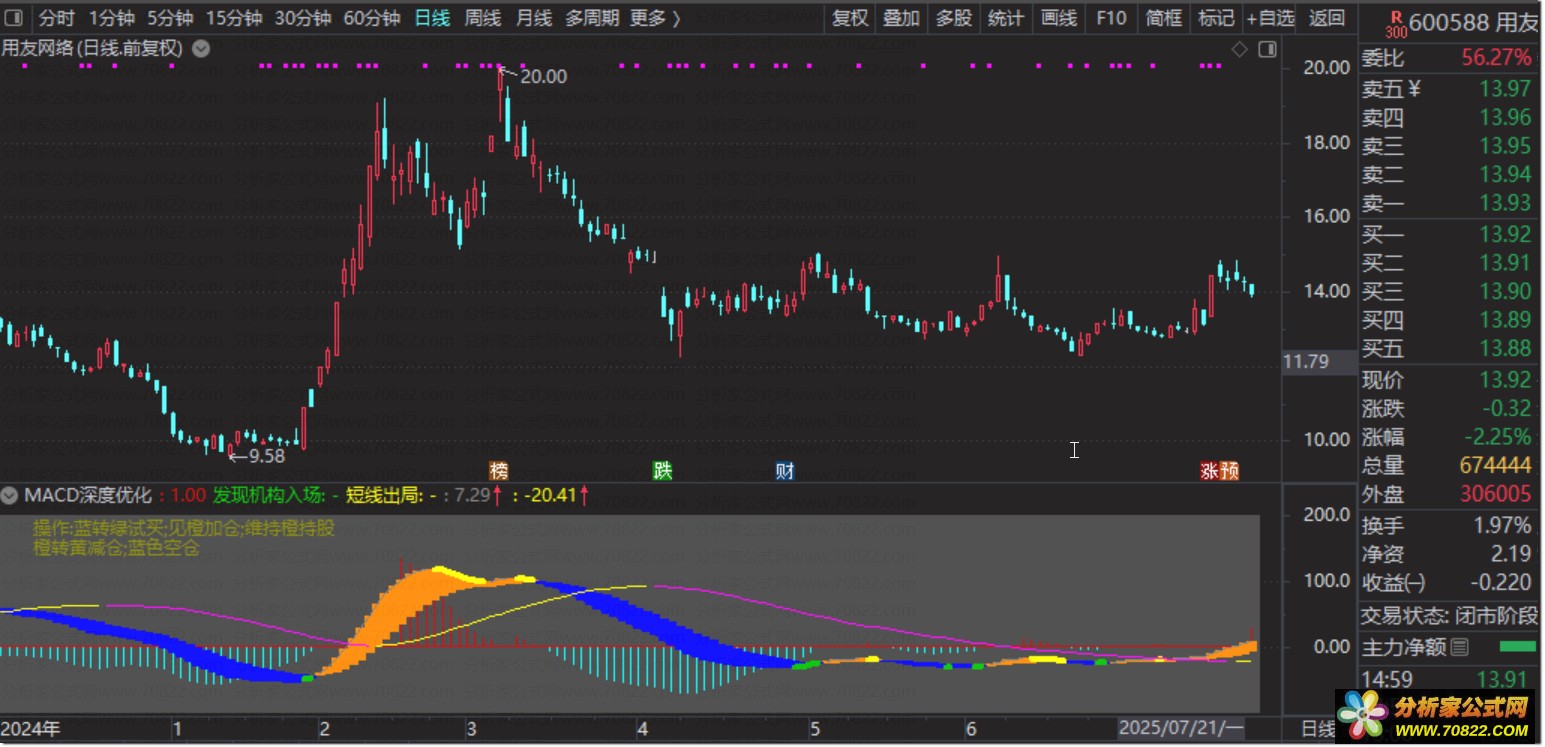Click the 短线出局 indicator label
The width and height of the screenshot is (1545, 747).
pyautogui.click(x=385, y=495)
